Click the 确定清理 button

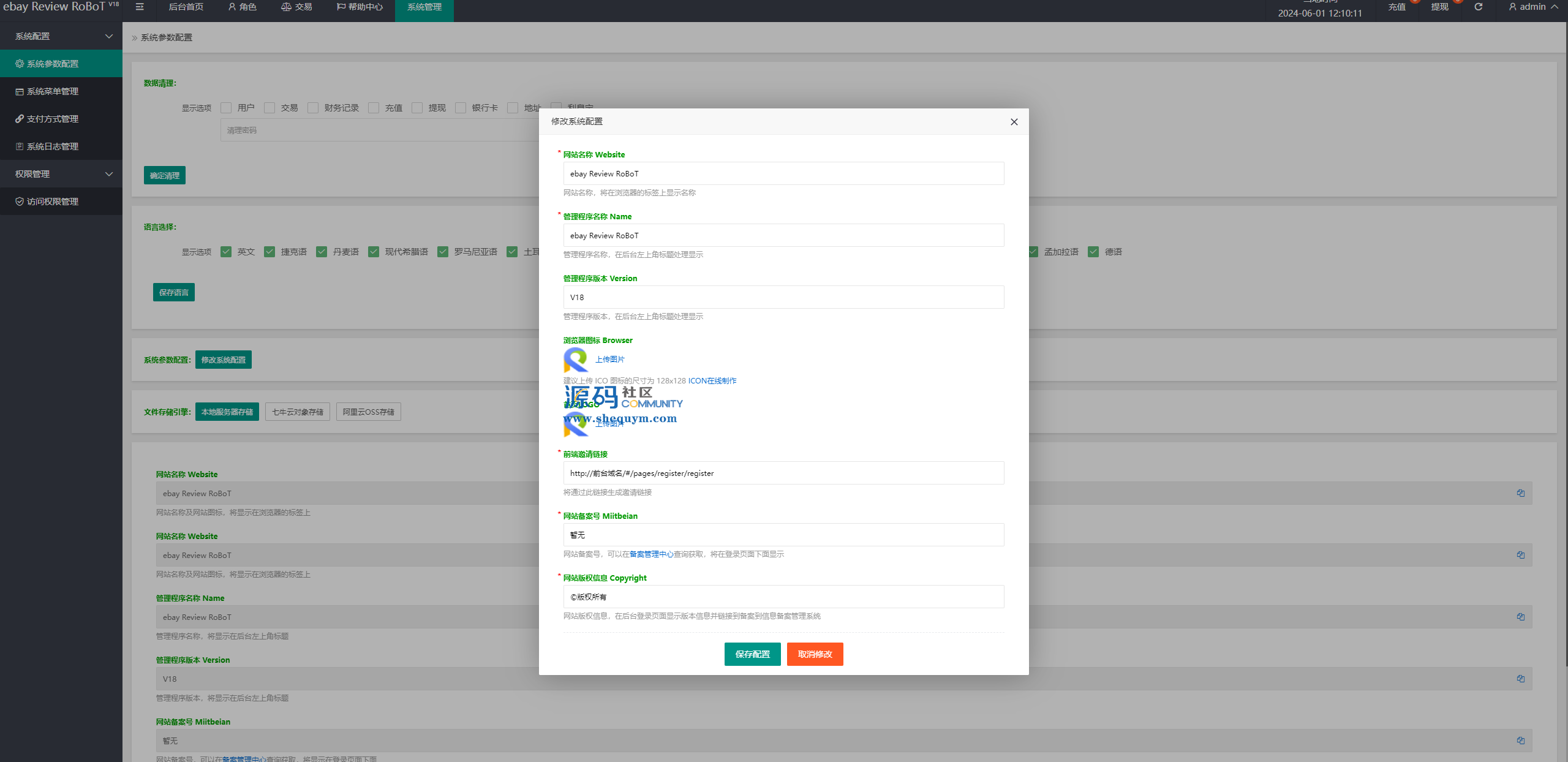(x=165, y=175)
